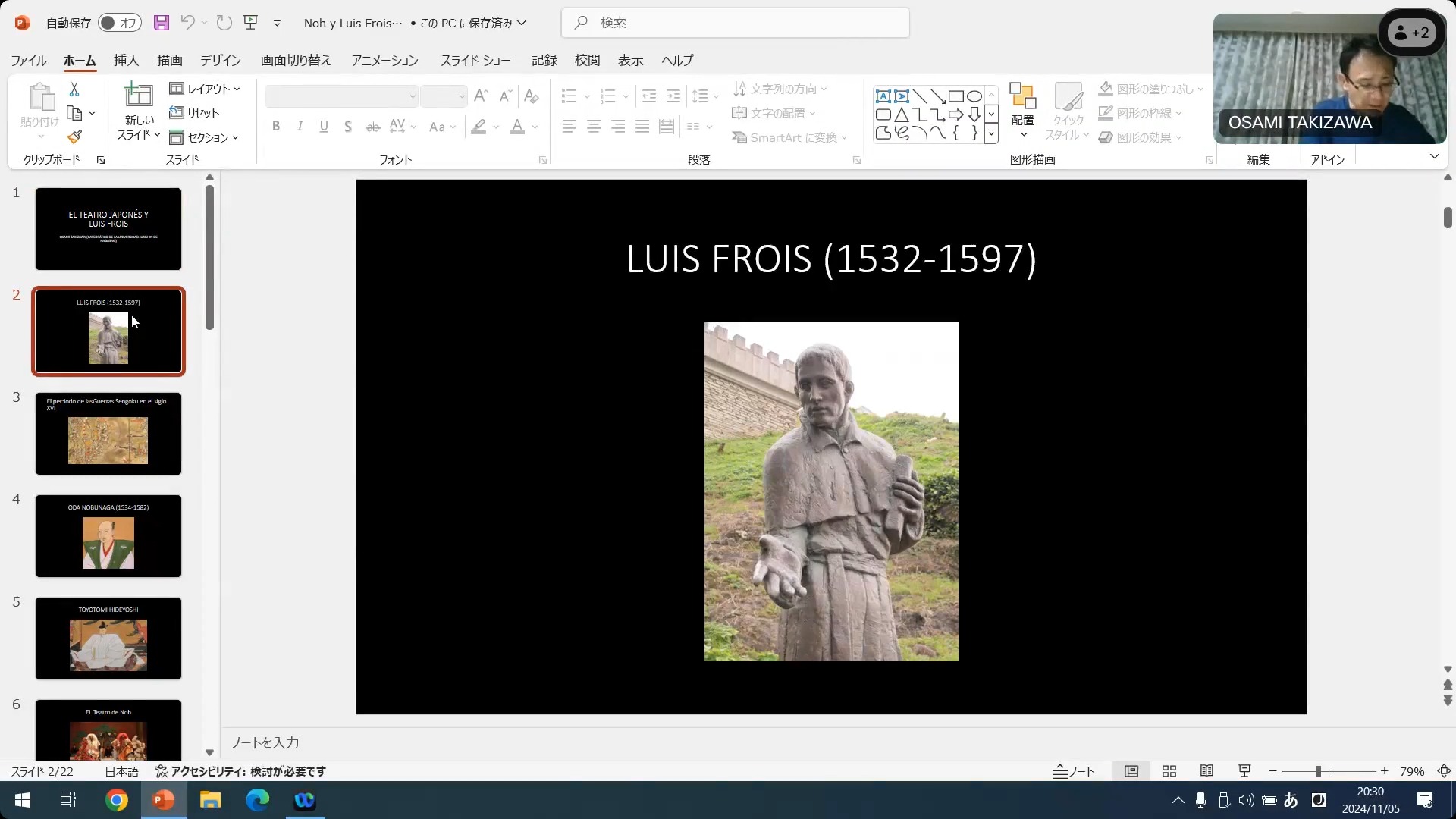Toggle Strikethrough formatting
The image size is (1456, 819).
372,127
